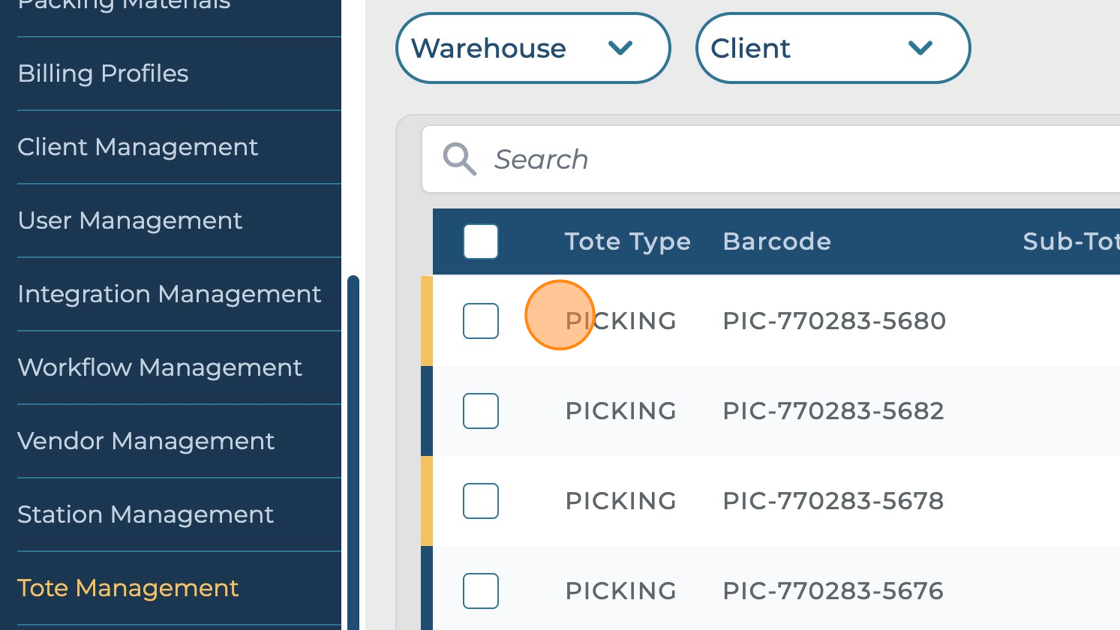Image resolution: width=1120 pixels, height=630 pixels.
Task: Click the search magnifier icon
Action: pos(459,159)
